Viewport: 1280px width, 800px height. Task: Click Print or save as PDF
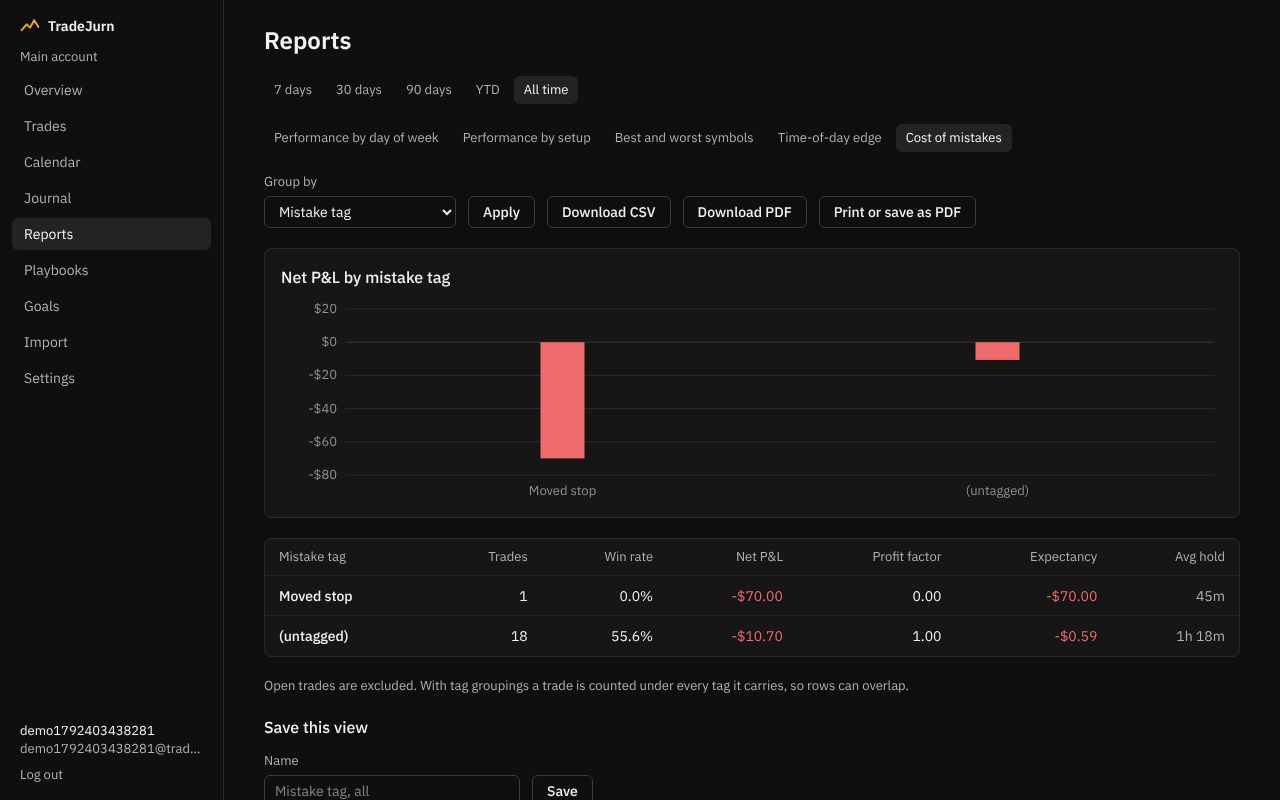point(897,212)
